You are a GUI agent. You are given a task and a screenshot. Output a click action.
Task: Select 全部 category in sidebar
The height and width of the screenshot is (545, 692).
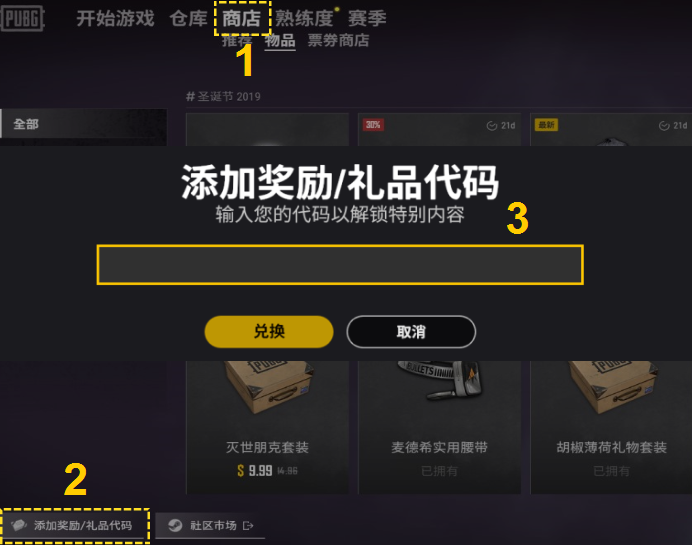pos(83,124)
